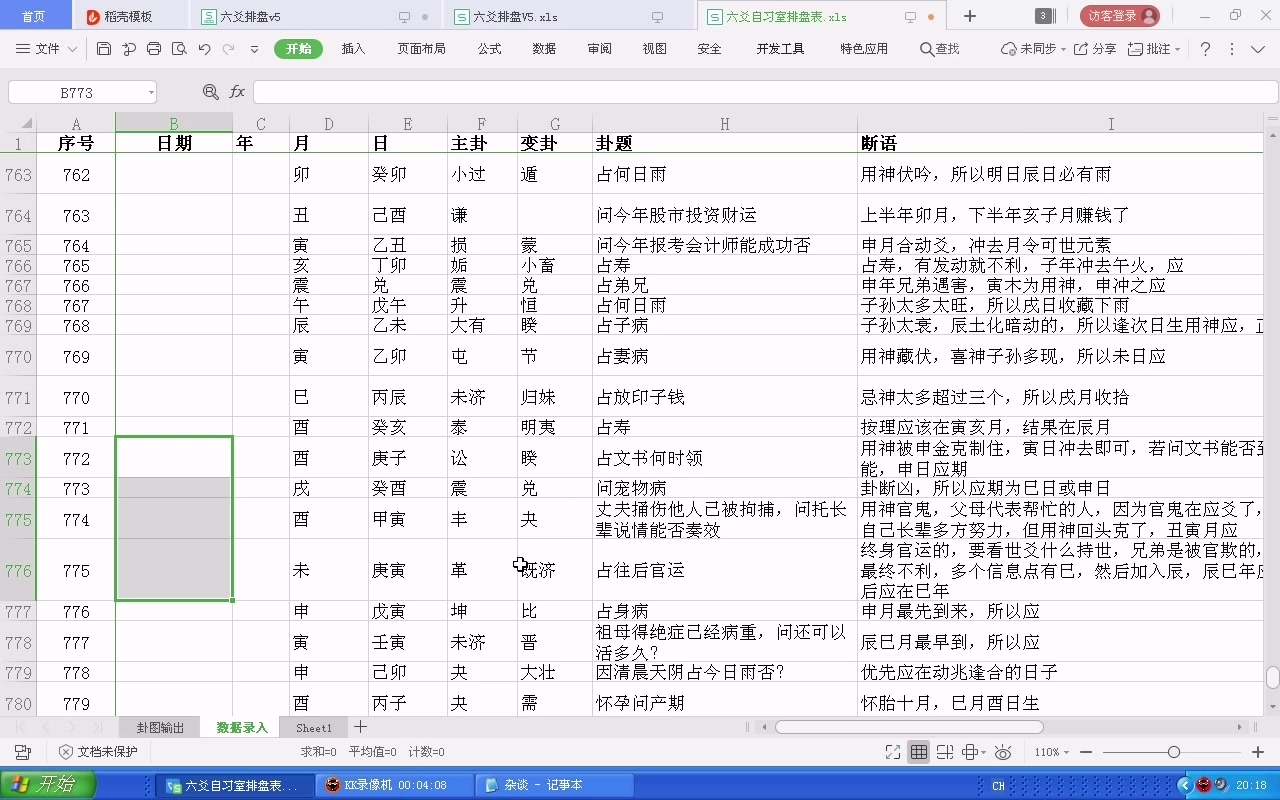Viewport: 1280px width, 800px height.
Task: Go to next sheet navigation arrow
Action: [x=71, y=727]
